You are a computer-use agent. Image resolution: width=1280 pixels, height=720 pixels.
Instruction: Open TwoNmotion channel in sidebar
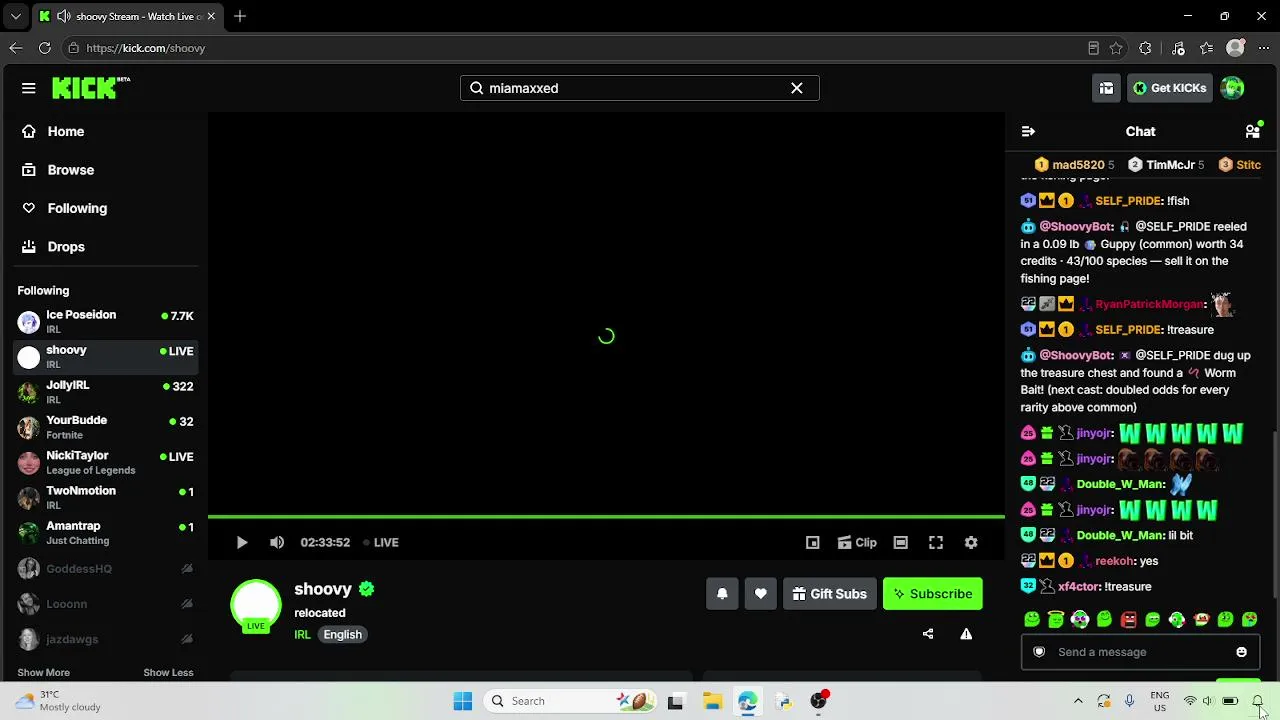pos(106,498)
